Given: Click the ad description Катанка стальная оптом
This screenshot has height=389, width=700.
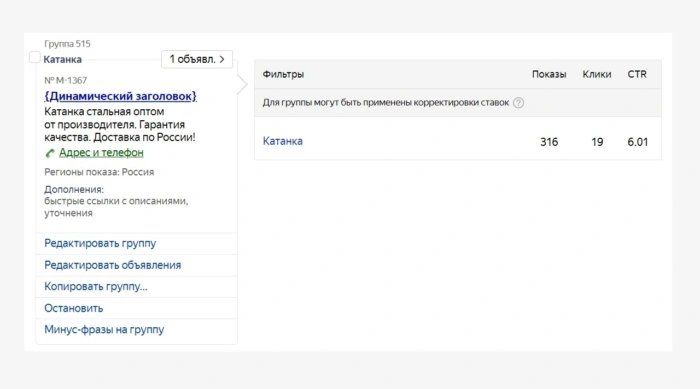Looking at the screenshot, I should point(120,124).
